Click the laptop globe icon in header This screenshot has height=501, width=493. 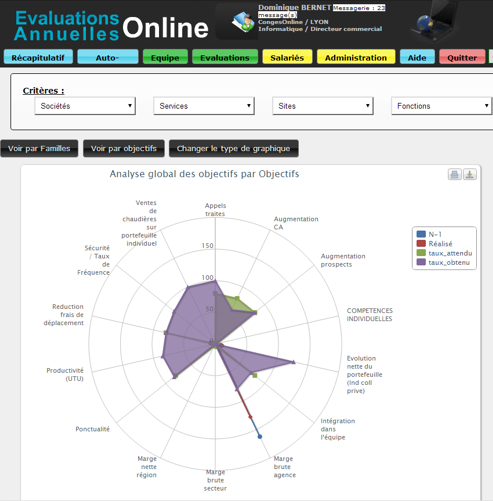433,21
